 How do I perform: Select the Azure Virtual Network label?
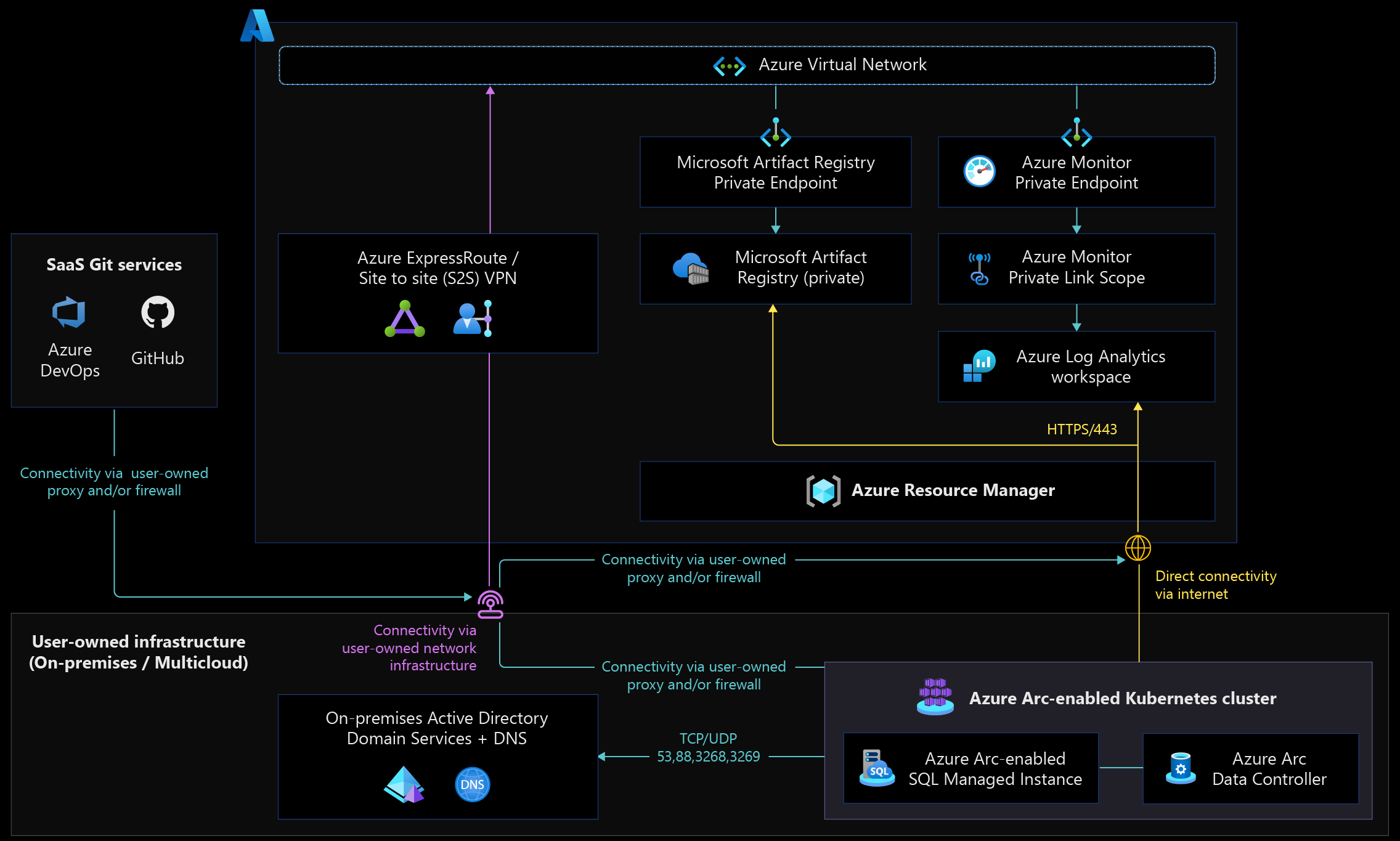[842, 65]
